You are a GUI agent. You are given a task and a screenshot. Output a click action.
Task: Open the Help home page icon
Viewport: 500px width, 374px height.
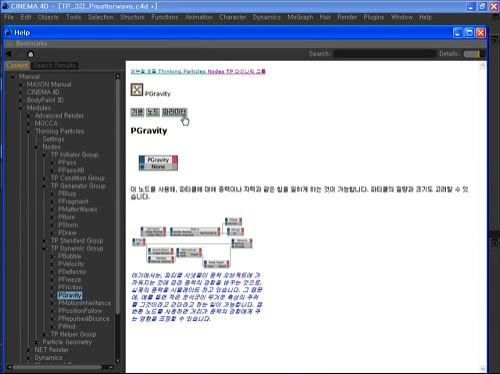pos(31,54)
